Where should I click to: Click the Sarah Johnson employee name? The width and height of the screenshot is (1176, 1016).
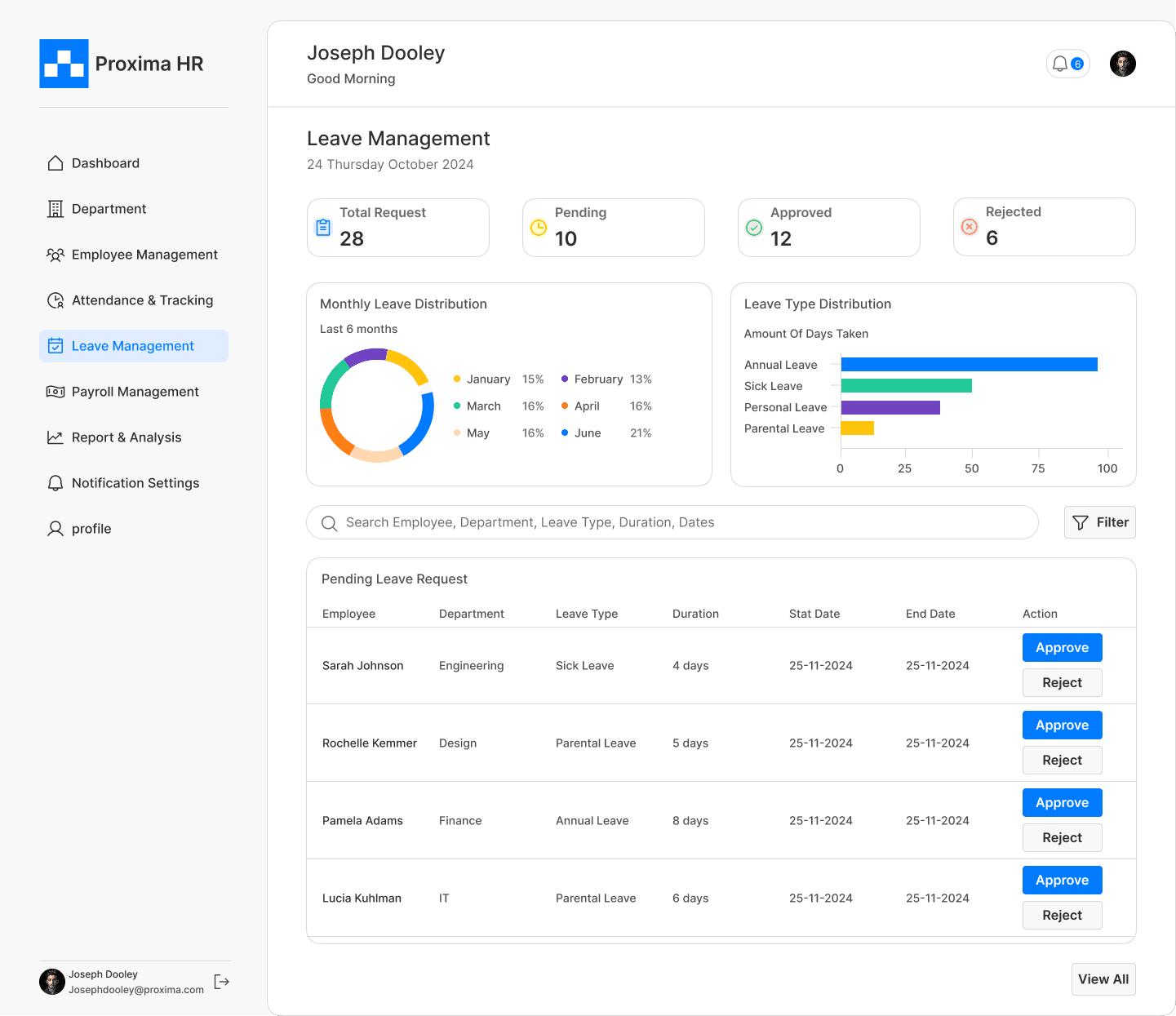pos(363,666)
